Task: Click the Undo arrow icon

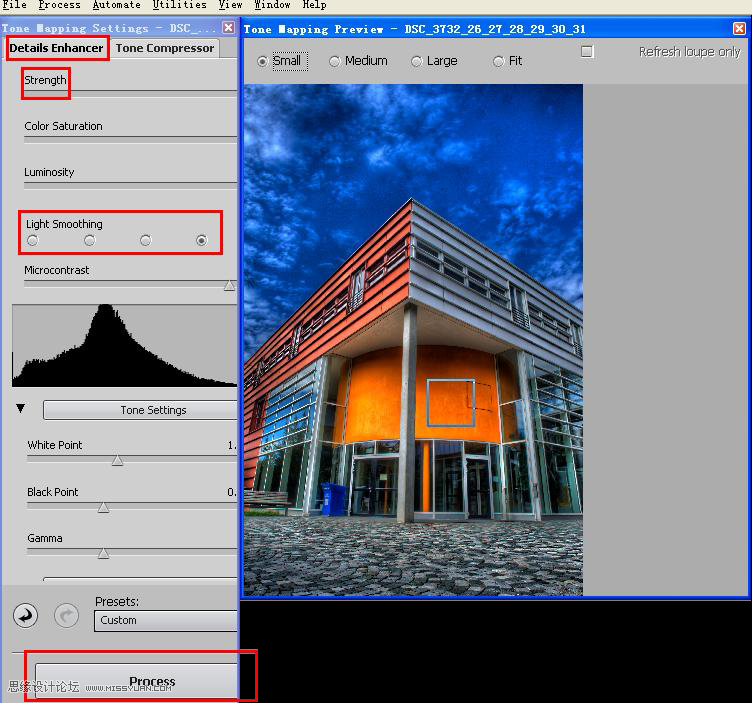Action: pos(25,615)
